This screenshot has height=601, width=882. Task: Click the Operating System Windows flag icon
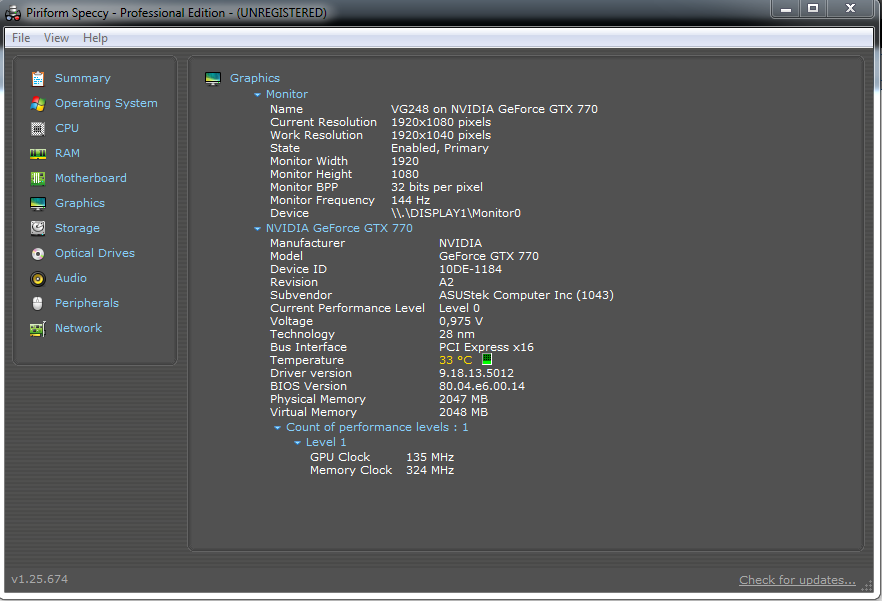[x=38, y=104]
